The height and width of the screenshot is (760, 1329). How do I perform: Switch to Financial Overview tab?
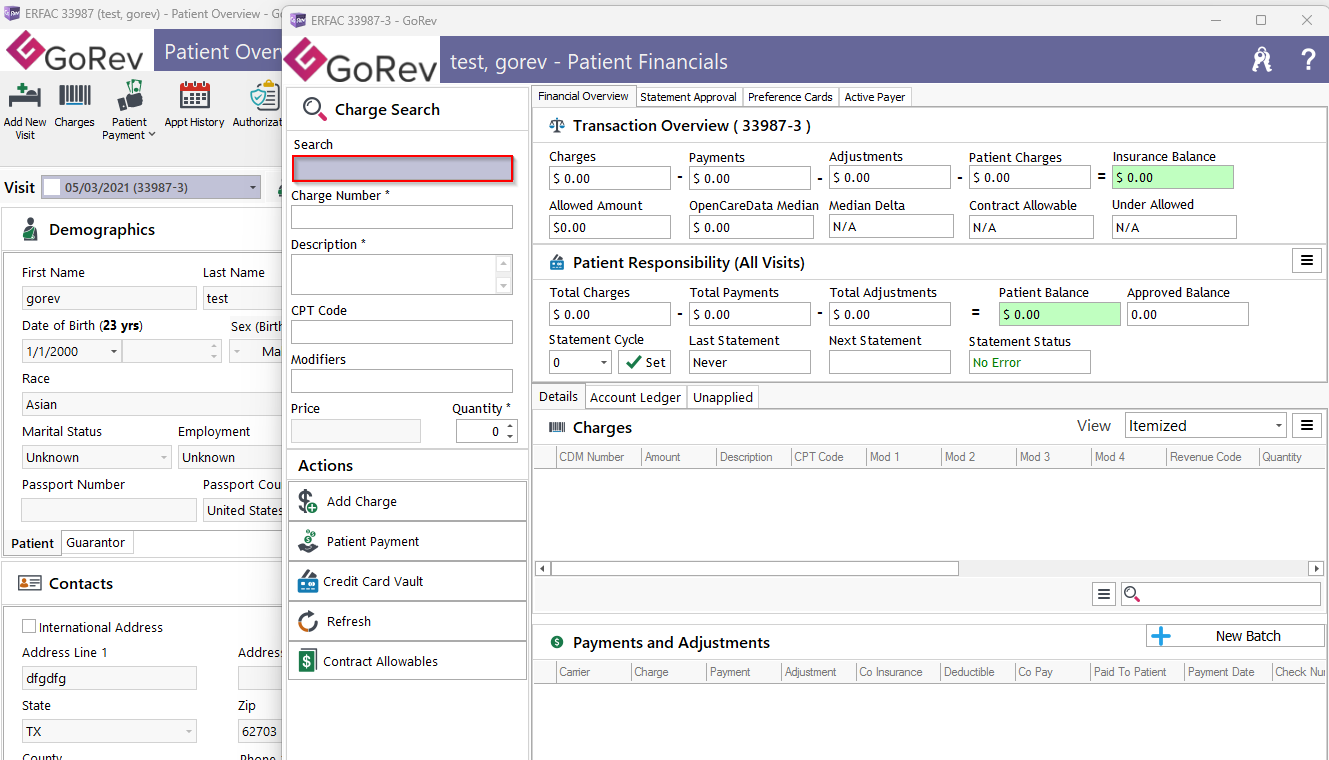coord(583,96)
